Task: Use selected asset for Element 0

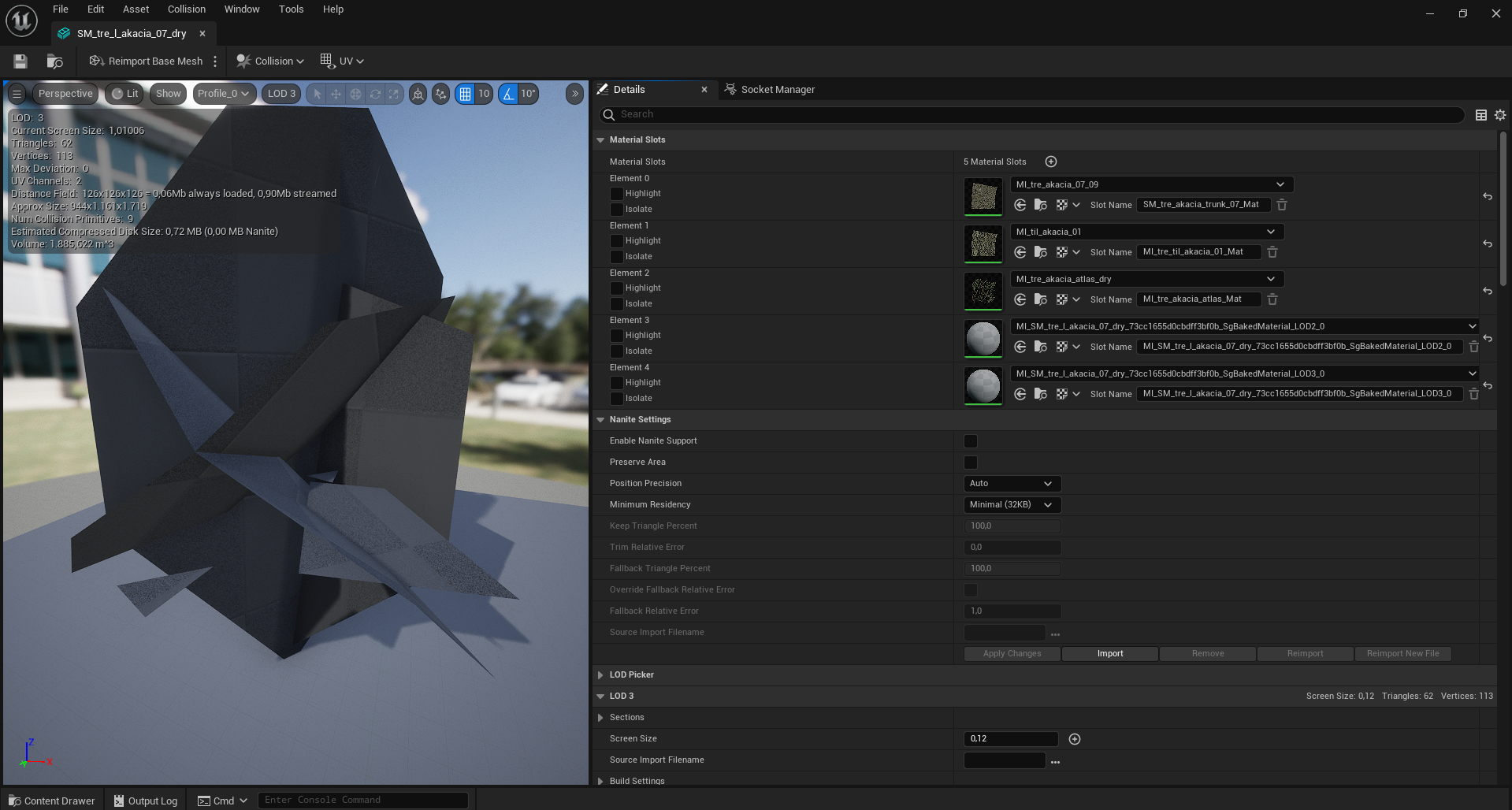Action: tap(1020, 205)
